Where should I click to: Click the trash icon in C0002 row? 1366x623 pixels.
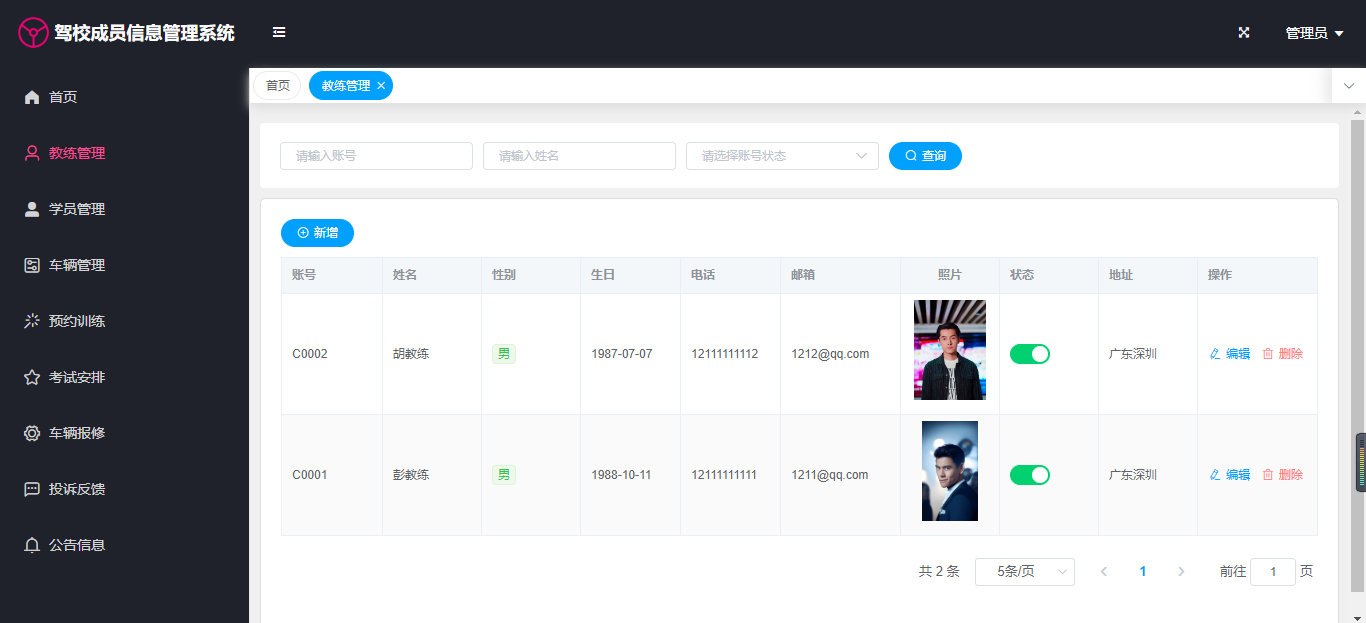1268,354
